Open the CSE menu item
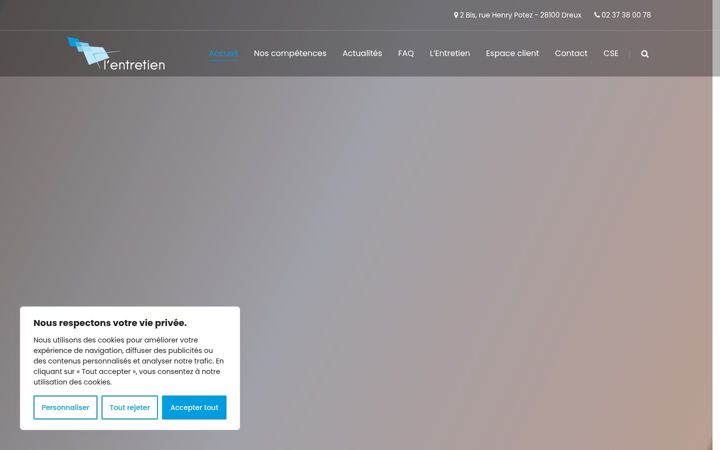The height and width of the screenshot is (450, 720). (610, 53)
